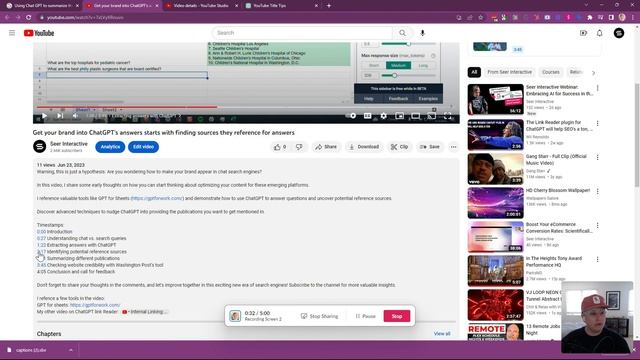
Task: Seek on the red video progress bar
Action: [x=246, y=107]
